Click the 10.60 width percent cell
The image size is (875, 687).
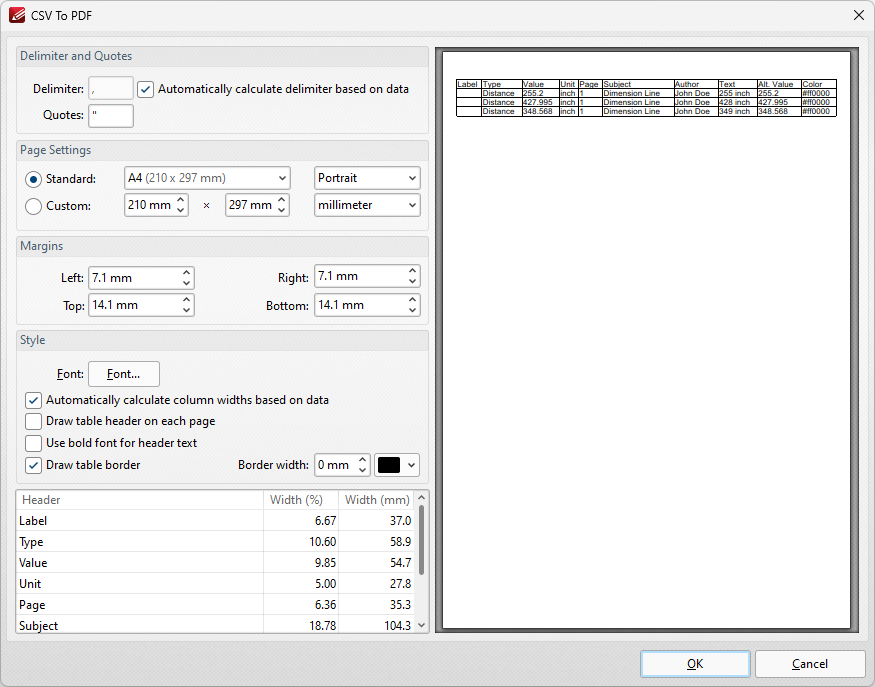[301, 542]
